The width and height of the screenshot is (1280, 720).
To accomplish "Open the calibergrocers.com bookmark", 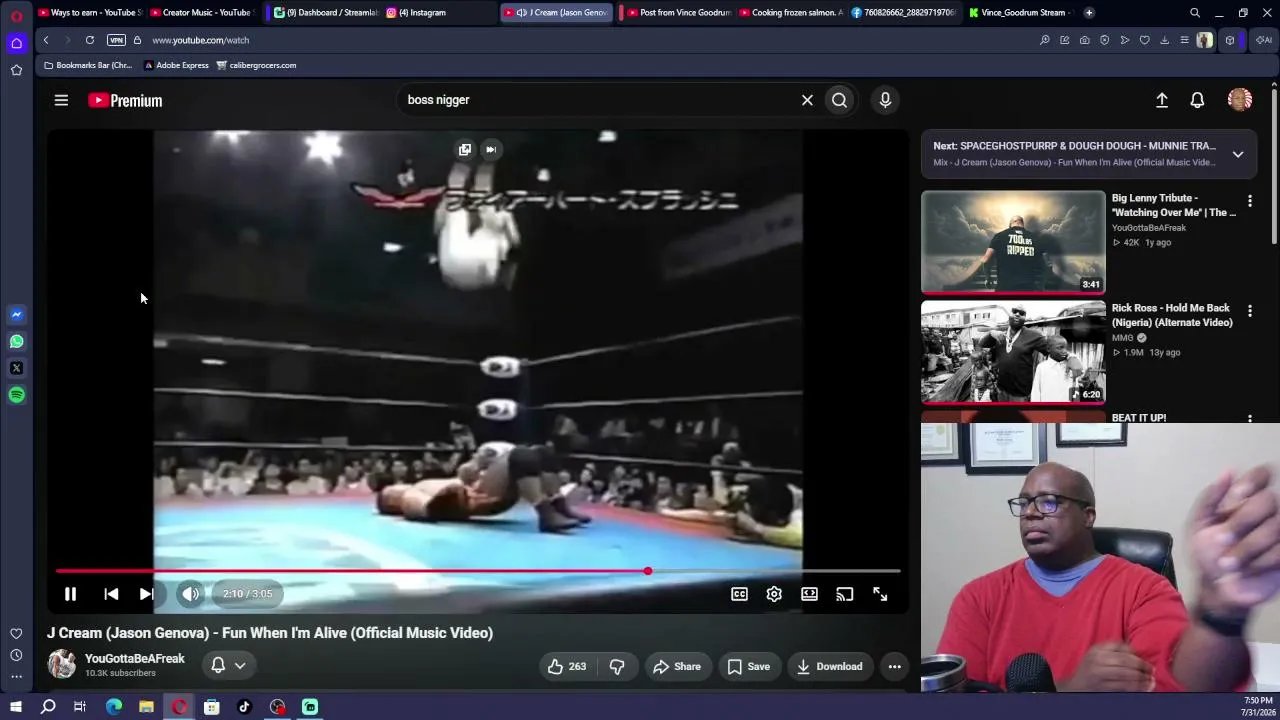I will pyautogui.click(x=256, y=65).
